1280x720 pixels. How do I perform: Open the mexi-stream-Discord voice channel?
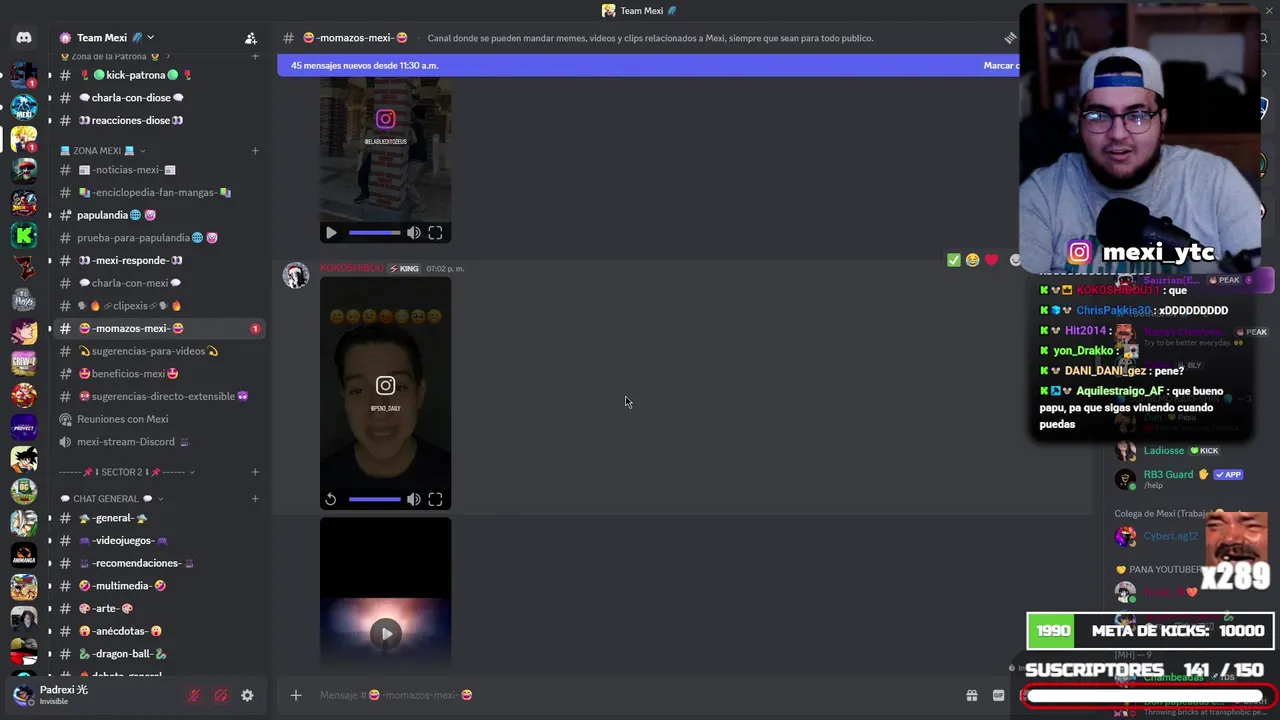126,441
